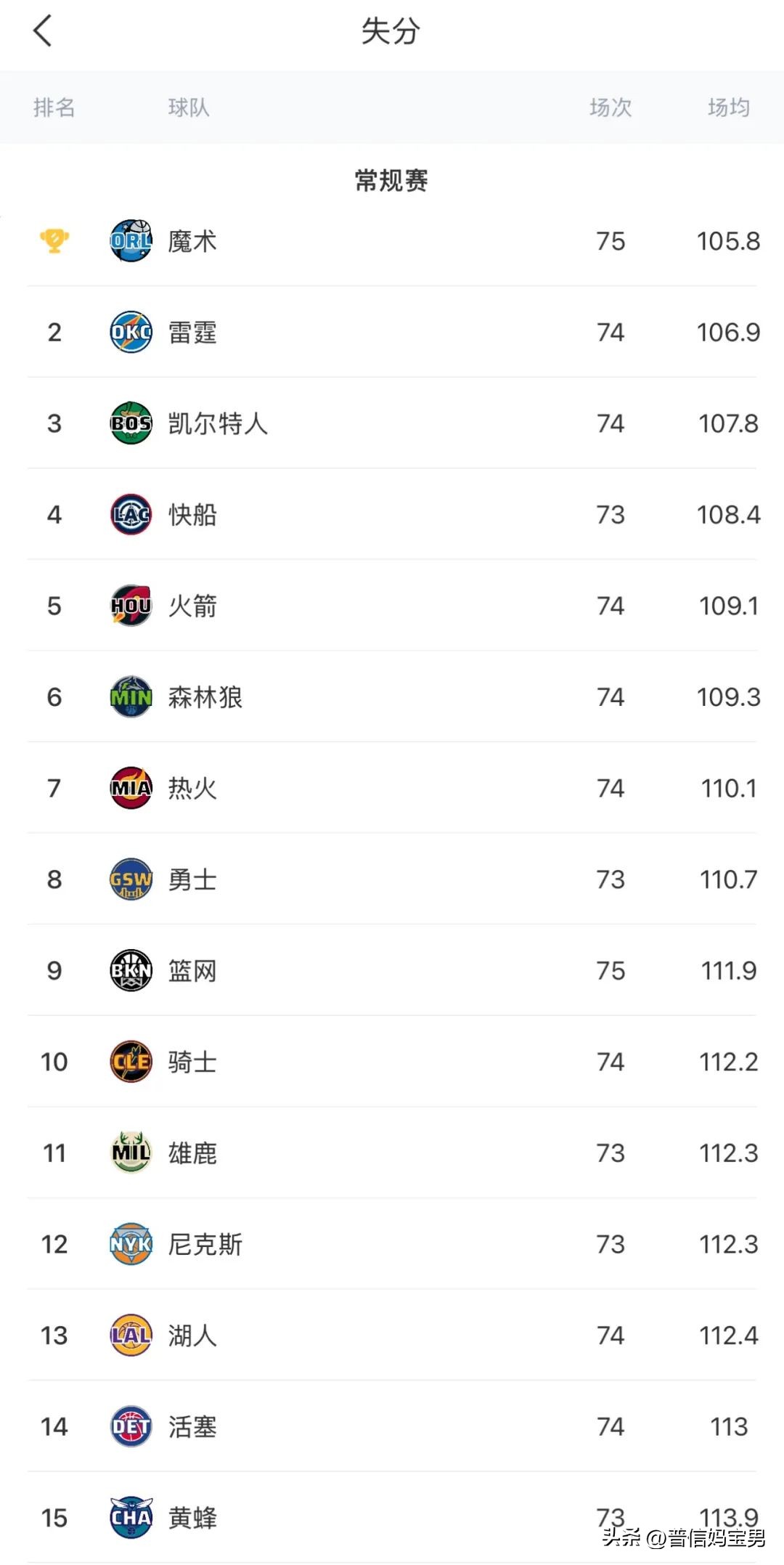The width and height of the screenshot is (784, 1565).
Task: Select the Clippers LAC logo
Action: coord(131,514)
